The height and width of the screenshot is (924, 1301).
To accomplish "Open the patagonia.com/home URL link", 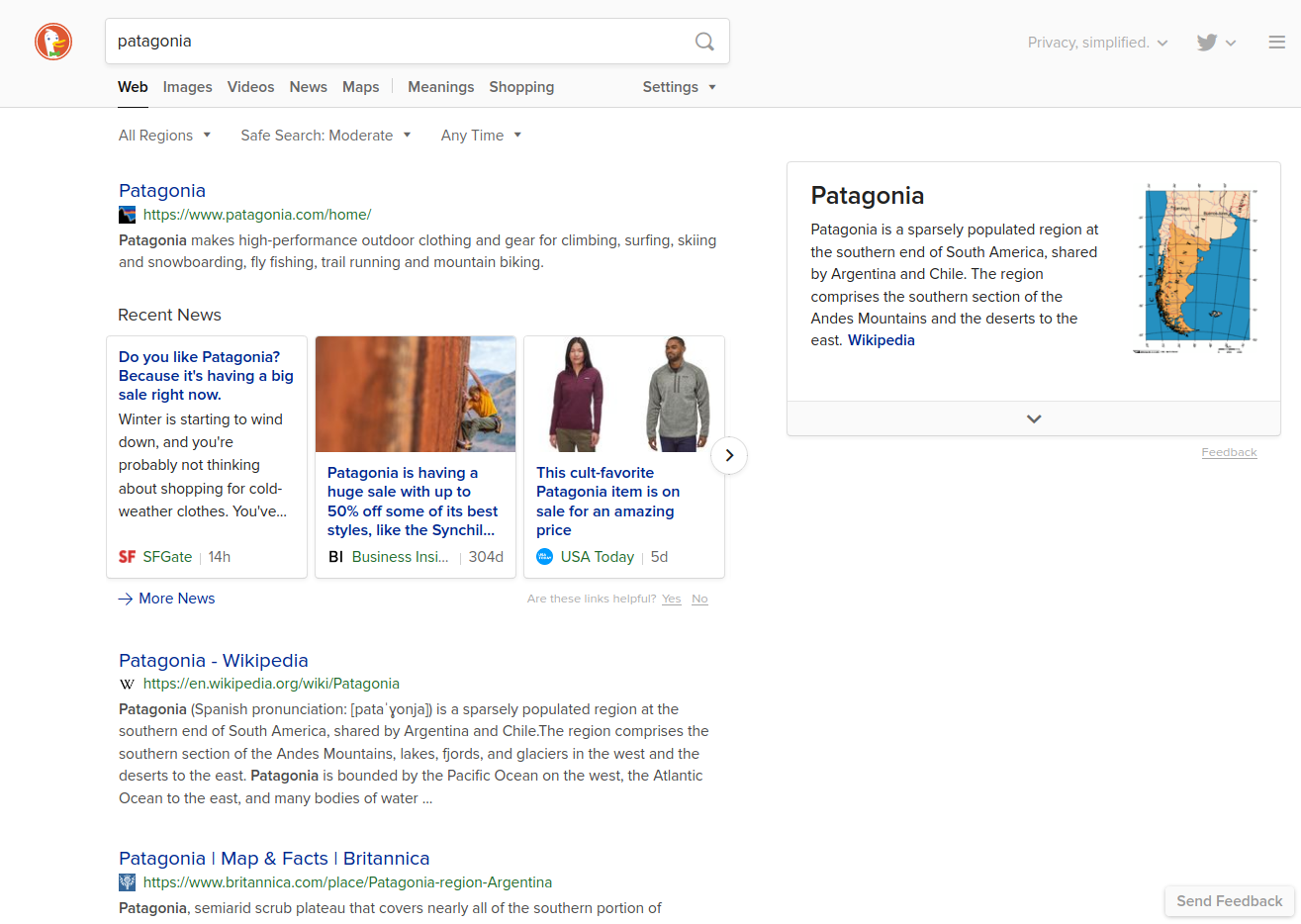I will [257, 215].
